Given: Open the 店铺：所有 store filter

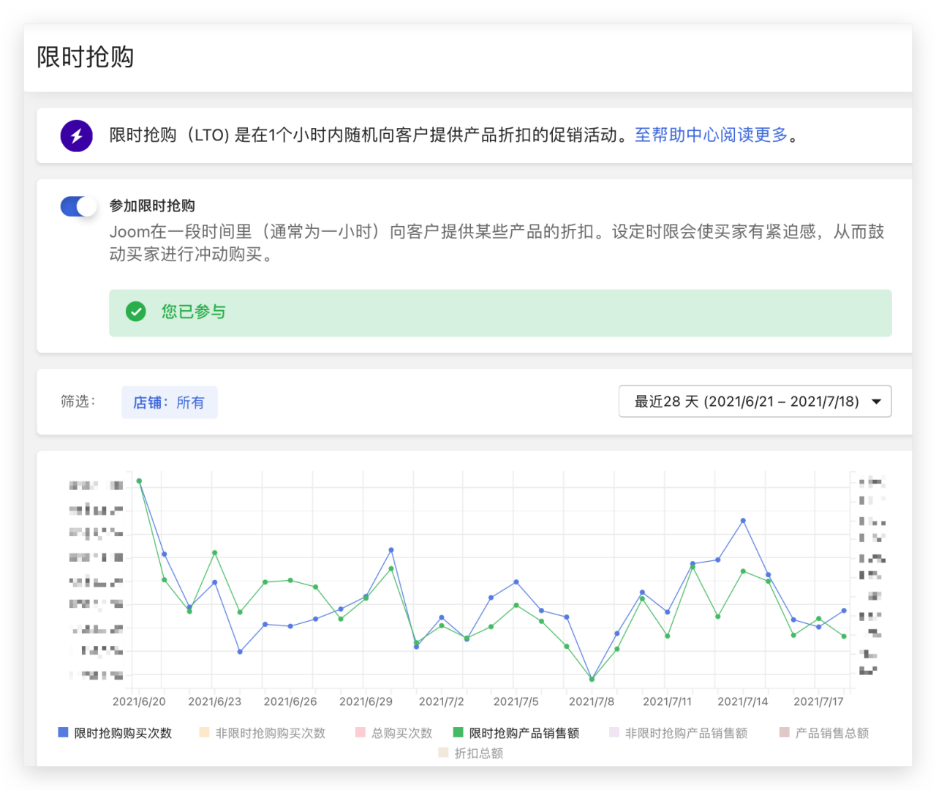Looking at the screenshot, I should [169, 401].
